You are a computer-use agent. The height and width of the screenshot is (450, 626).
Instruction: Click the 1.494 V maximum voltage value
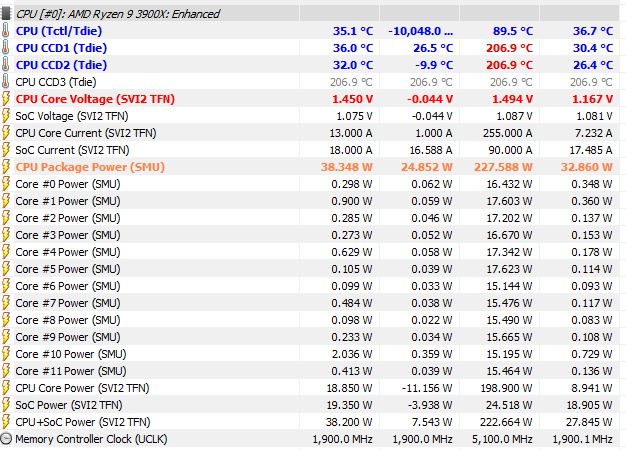click(512, 99)
